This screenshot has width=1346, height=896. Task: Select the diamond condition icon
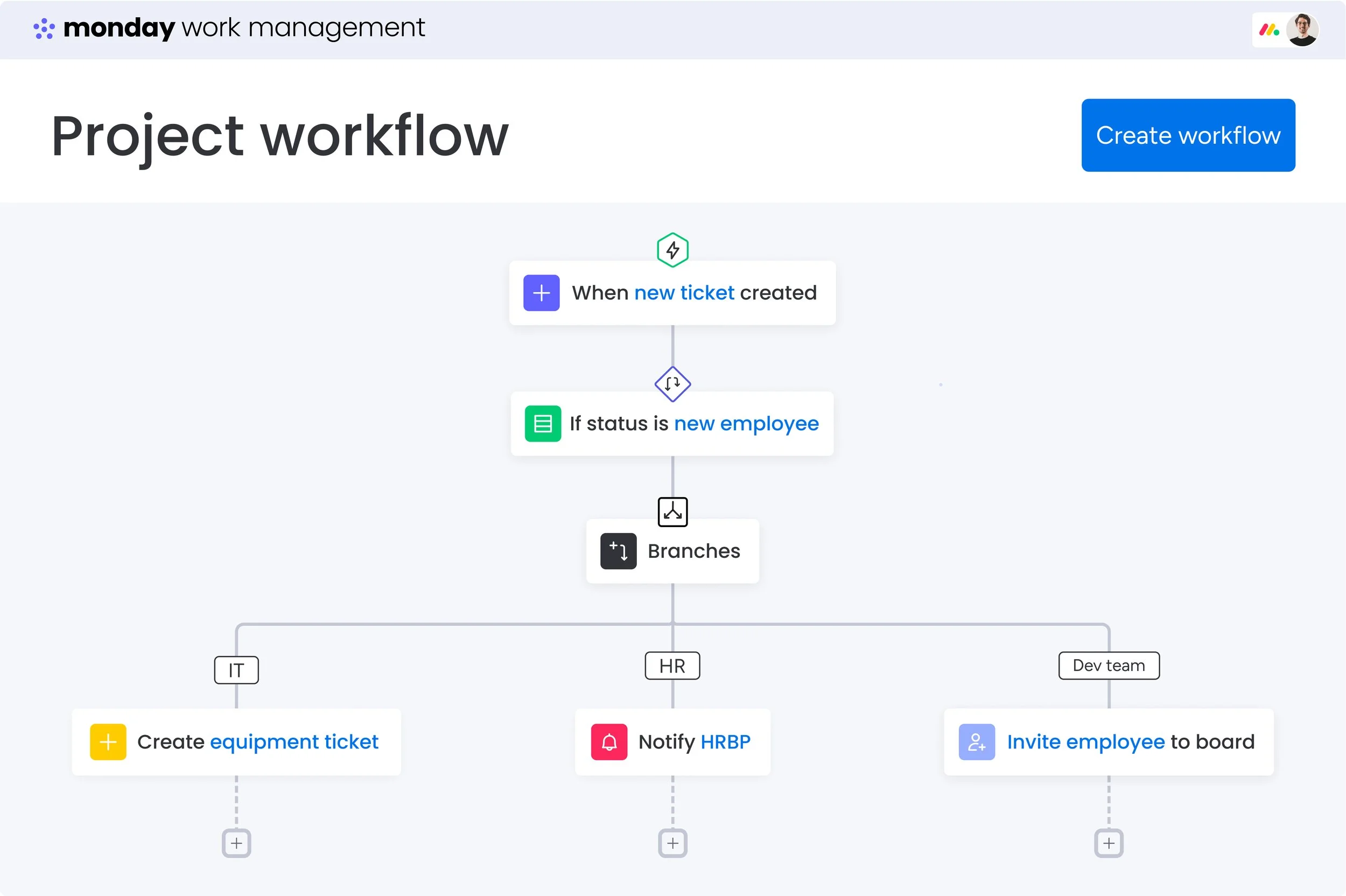672,383
